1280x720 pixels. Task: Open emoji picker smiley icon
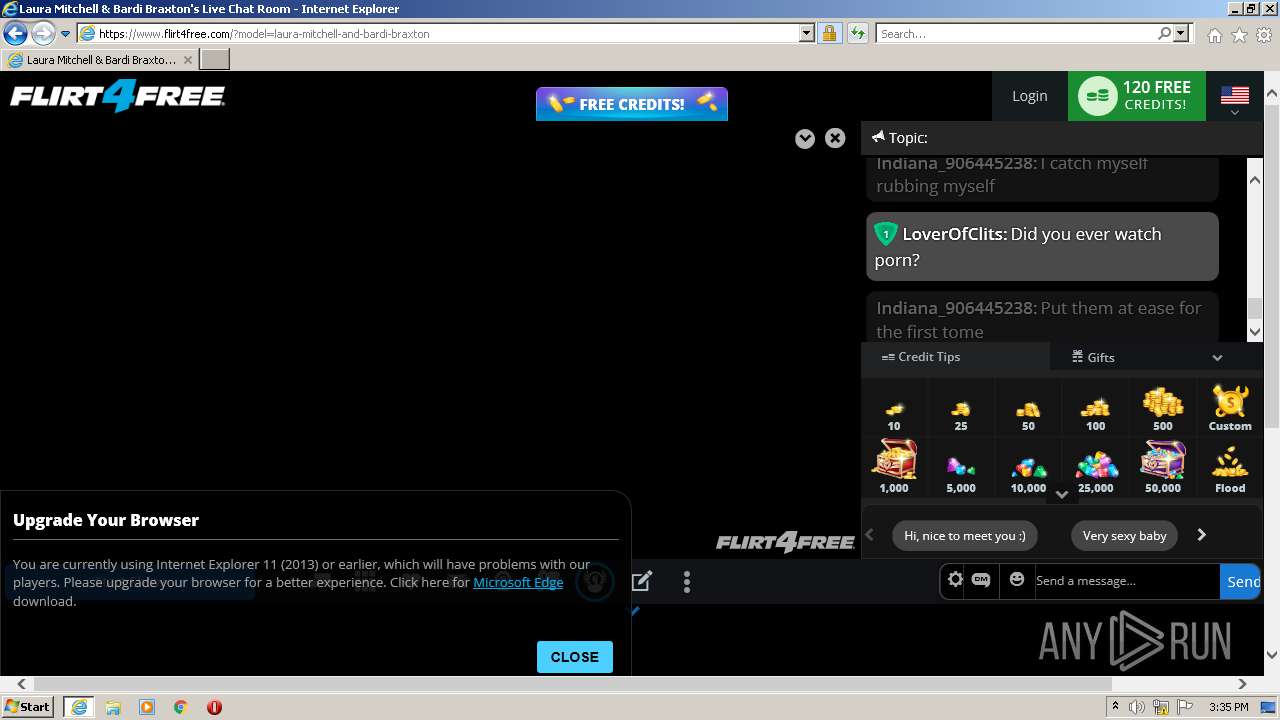point(1017,579)
